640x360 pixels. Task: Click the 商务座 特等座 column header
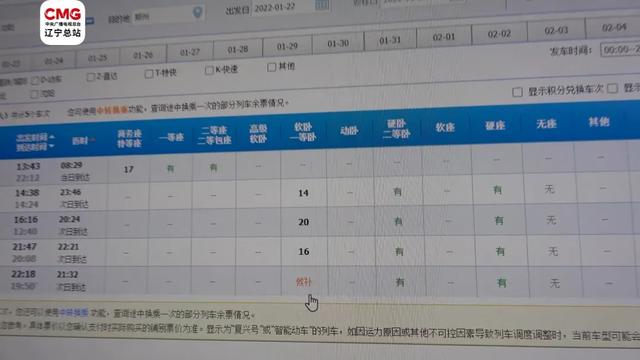pyautogui.click(x=129, y=138)
